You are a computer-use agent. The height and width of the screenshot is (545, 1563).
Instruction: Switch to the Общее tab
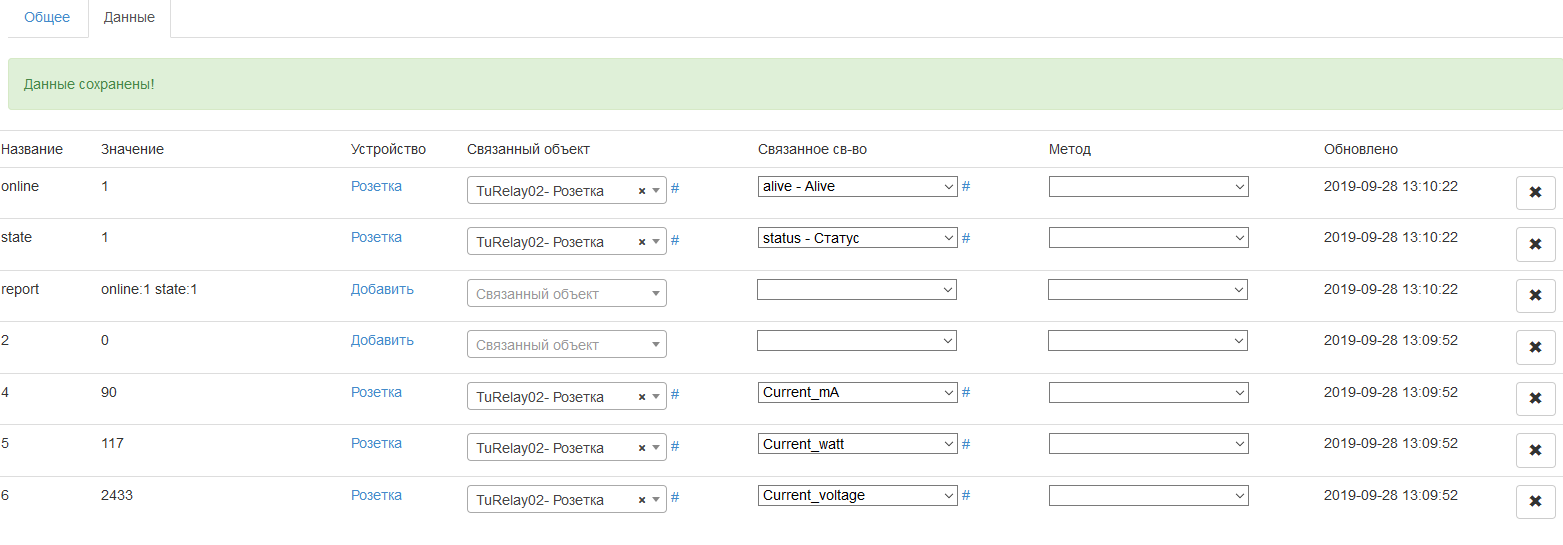(x=47, y=18)
